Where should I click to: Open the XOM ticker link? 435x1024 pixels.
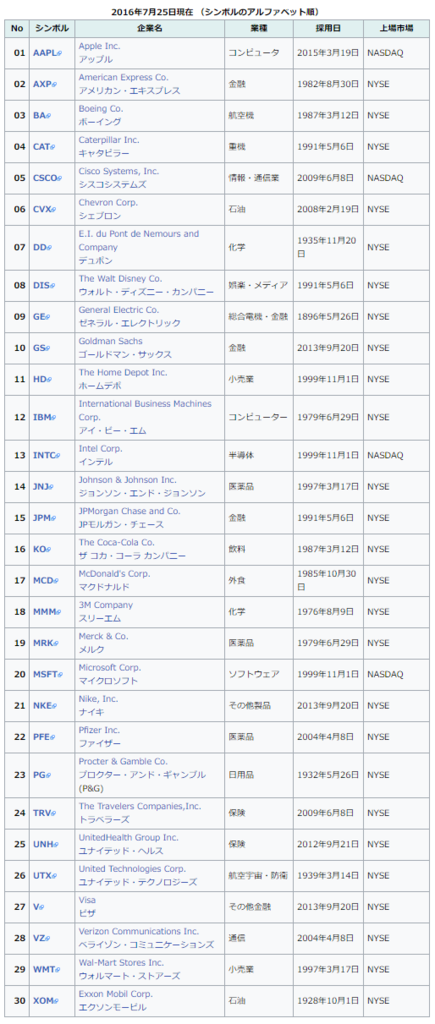[x=45, y=1001]
